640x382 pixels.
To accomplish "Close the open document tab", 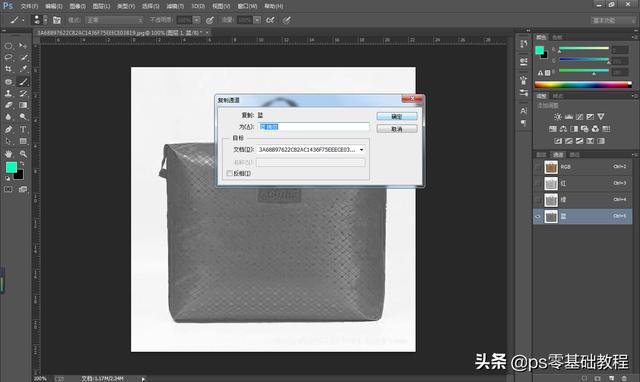I will (x=207, y=33).
